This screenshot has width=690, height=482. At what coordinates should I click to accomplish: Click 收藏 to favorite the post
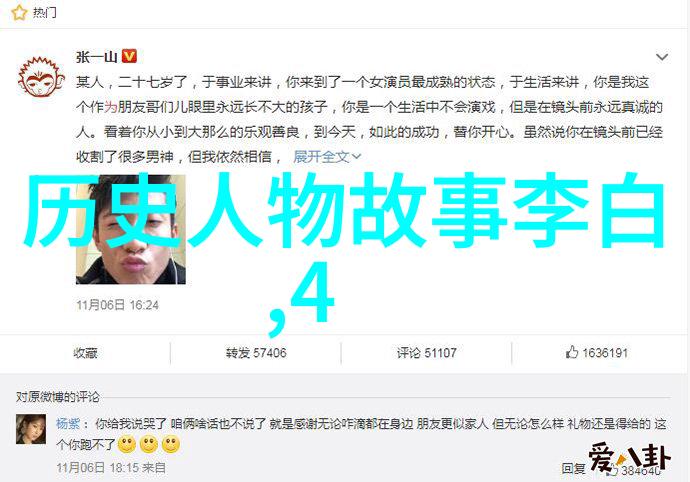pyautogui.click(x=85, y=353)
